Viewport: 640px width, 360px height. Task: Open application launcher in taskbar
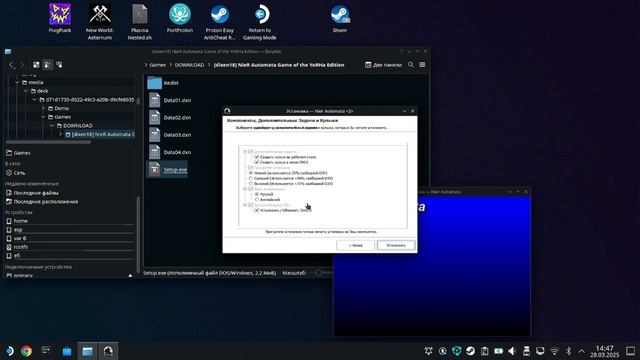coord(9,351)
